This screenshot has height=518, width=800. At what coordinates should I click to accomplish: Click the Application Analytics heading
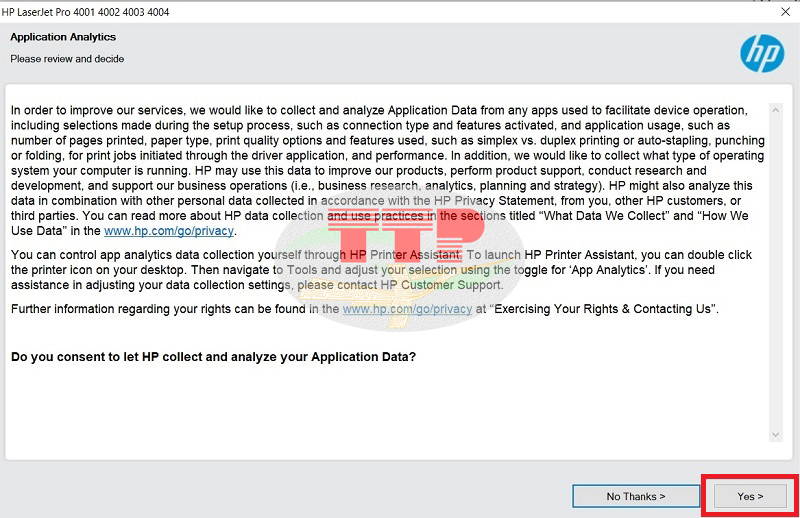click(63, 37)
